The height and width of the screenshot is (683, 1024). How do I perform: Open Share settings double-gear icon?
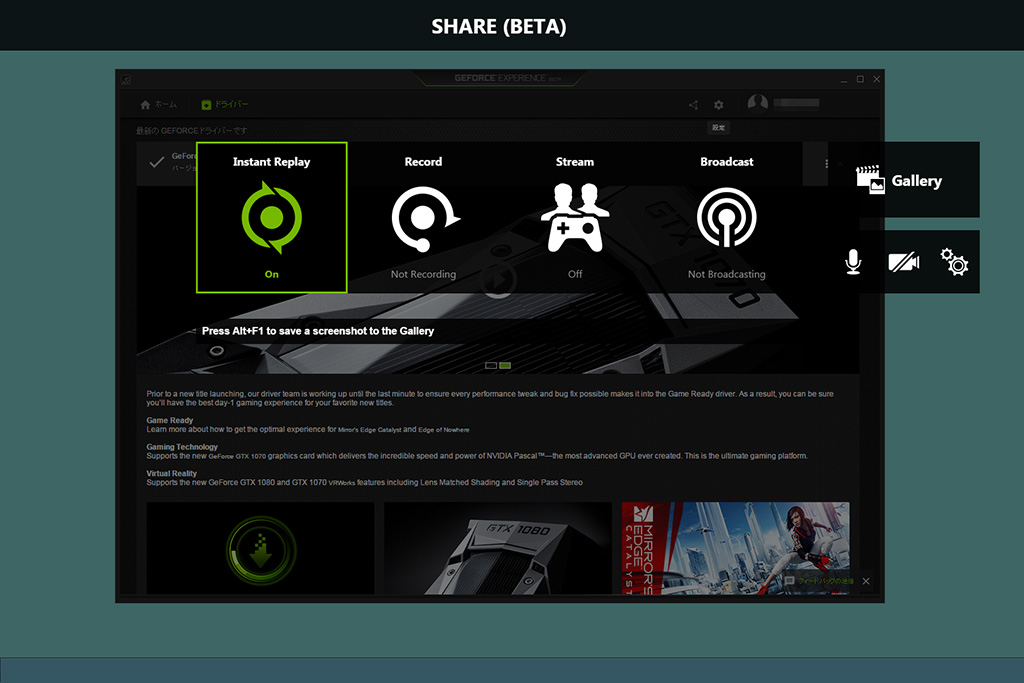(x=954, y=262)
